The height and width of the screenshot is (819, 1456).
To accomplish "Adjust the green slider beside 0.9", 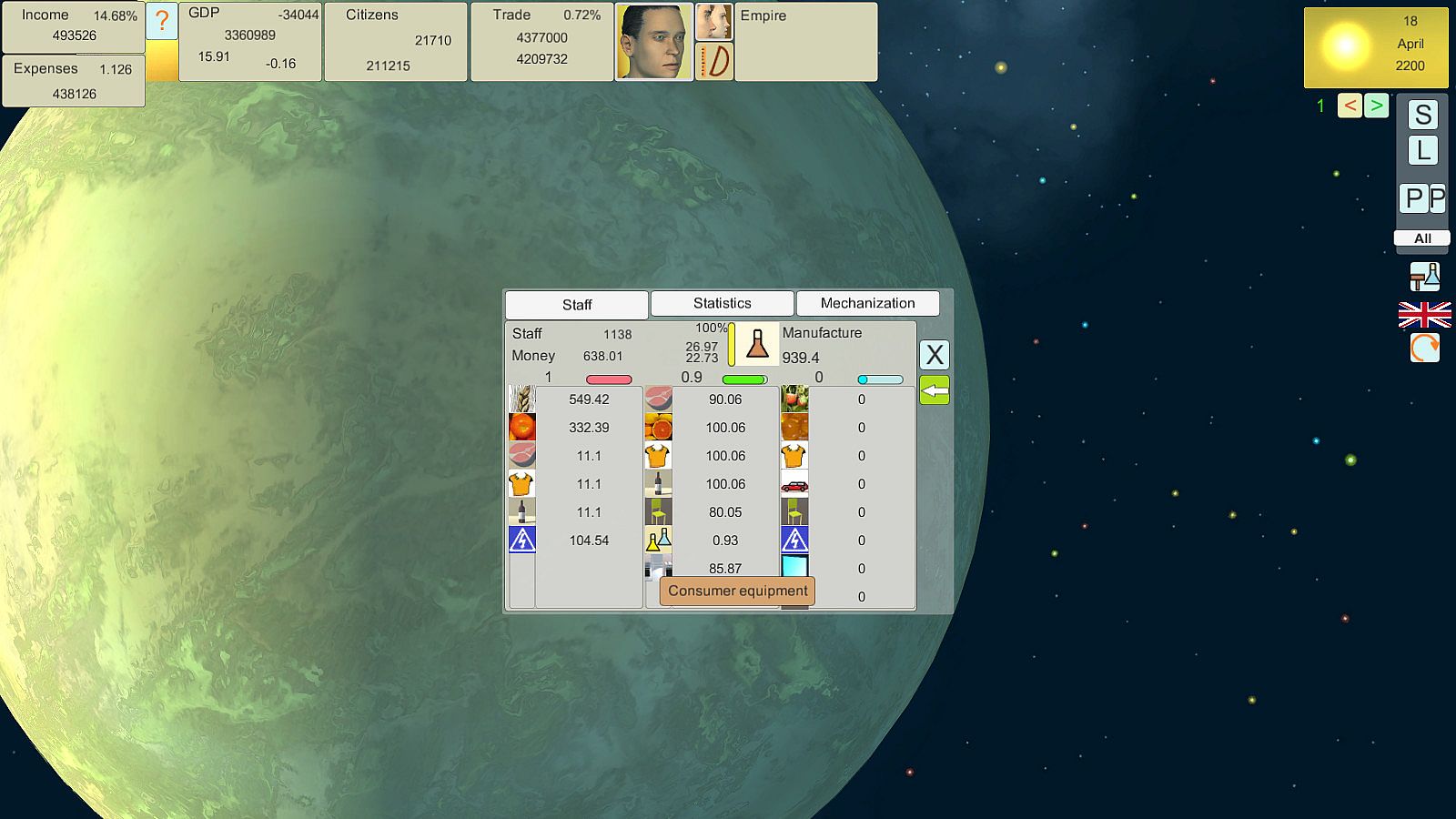I will (x=744, y=379).
